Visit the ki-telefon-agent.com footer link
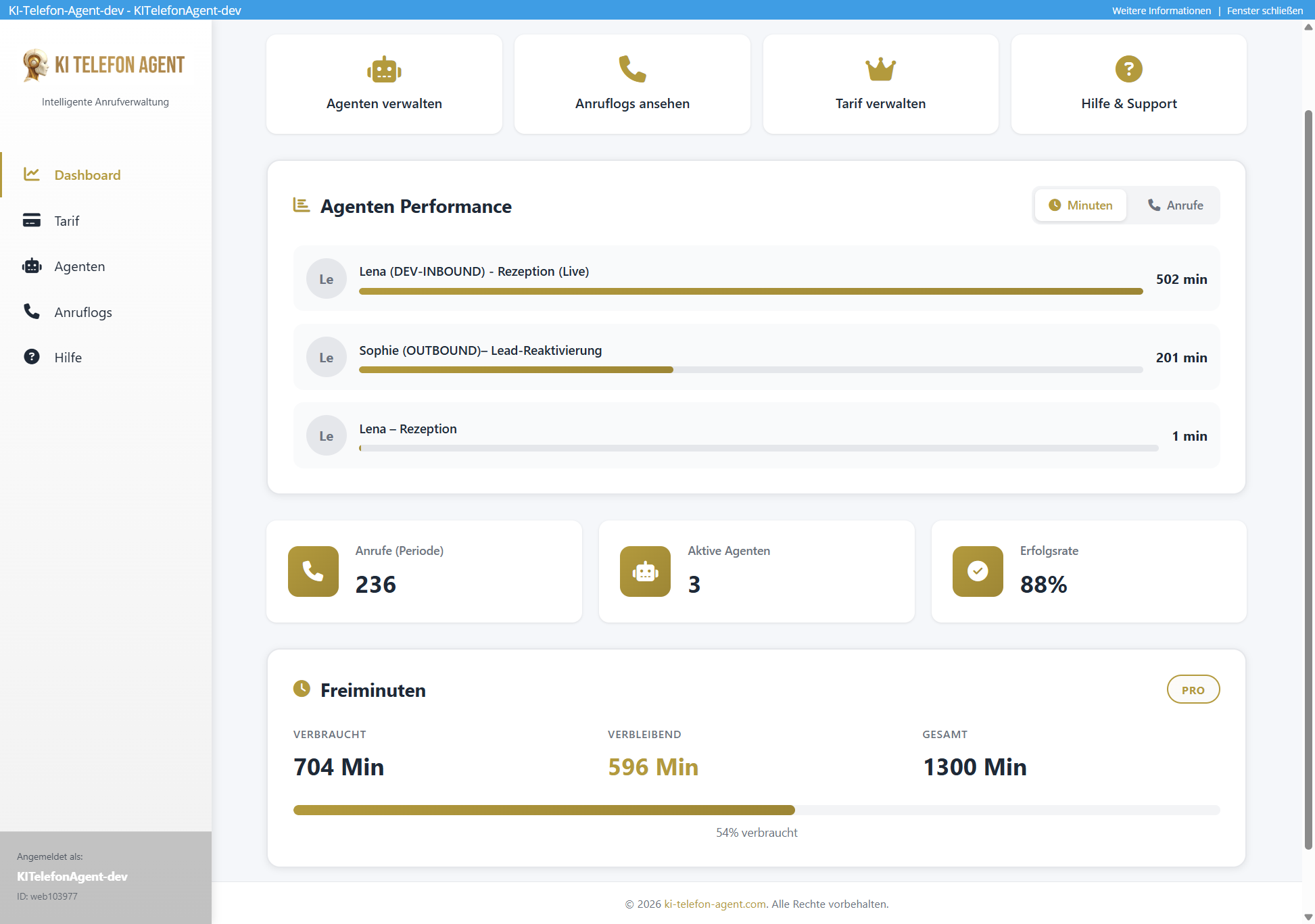The image size is (1315, 924). 713,904
